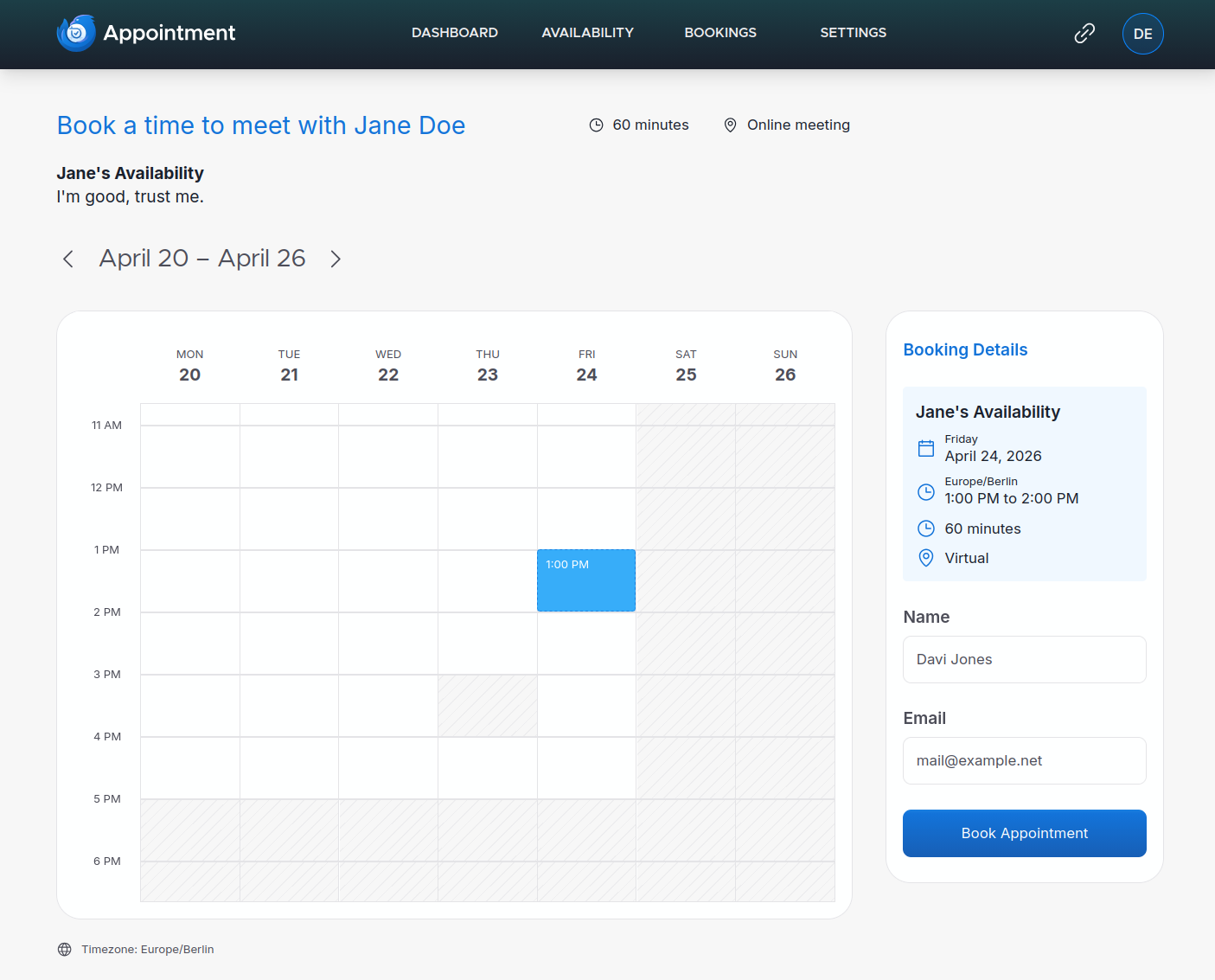The image size is (1215, 980).
Task: Click the SAT 25 column header
Action: tap(686, 365)
